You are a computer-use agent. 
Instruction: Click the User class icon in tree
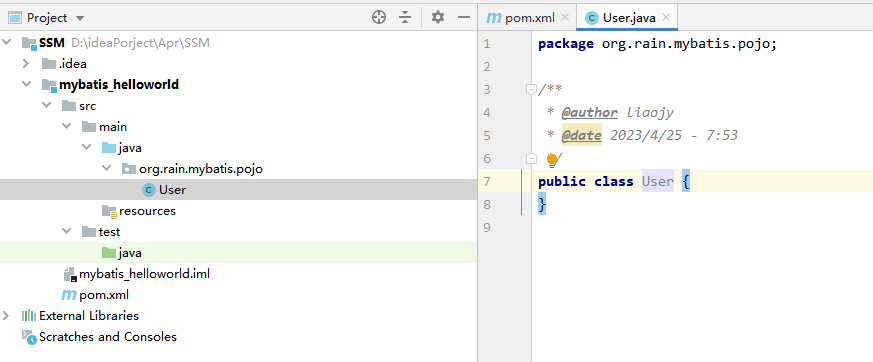pos(149,190)
